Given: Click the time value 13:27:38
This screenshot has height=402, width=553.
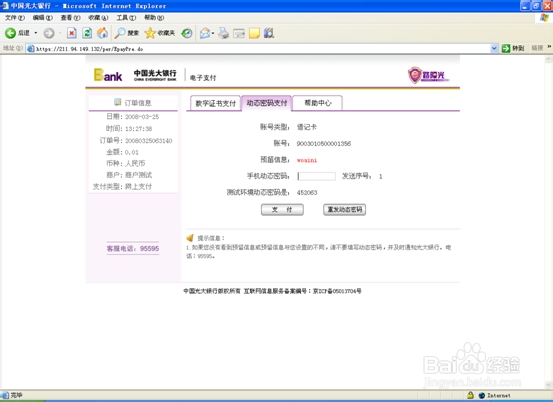Looking at the screenshot, I should [139, 129].
